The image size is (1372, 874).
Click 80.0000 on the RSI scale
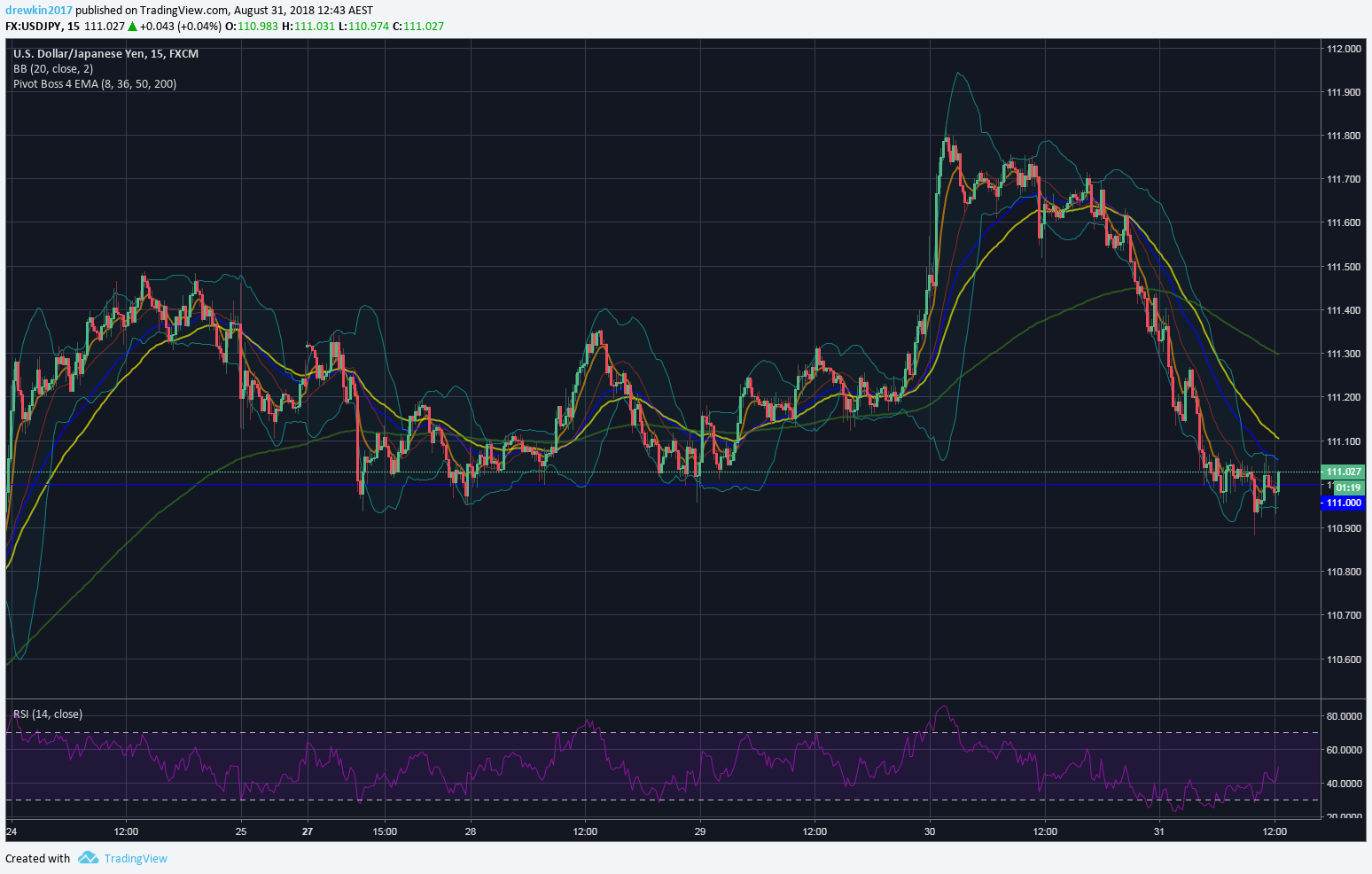1344,716
